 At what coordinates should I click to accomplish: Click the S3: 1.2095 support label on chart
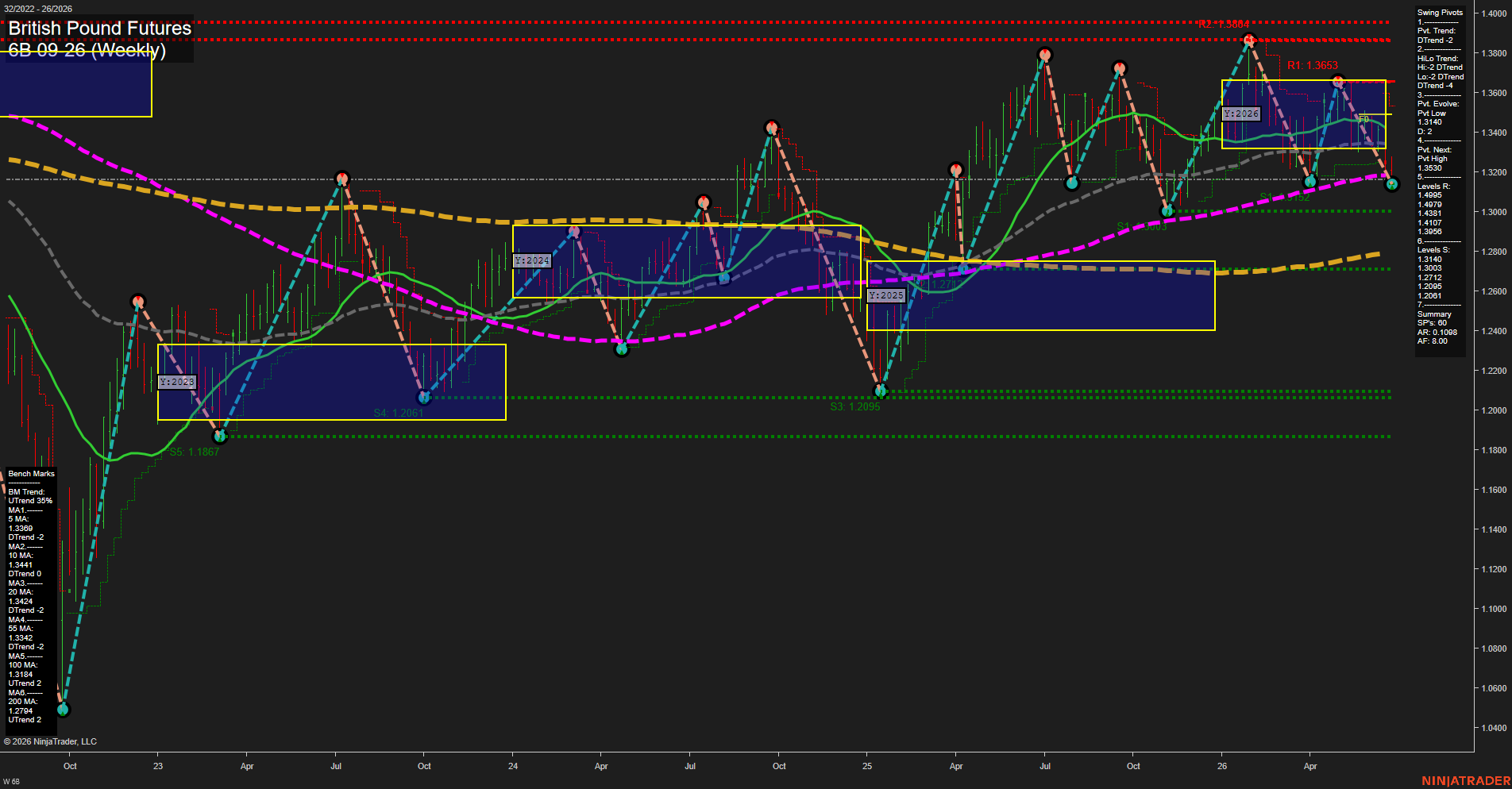855,406
